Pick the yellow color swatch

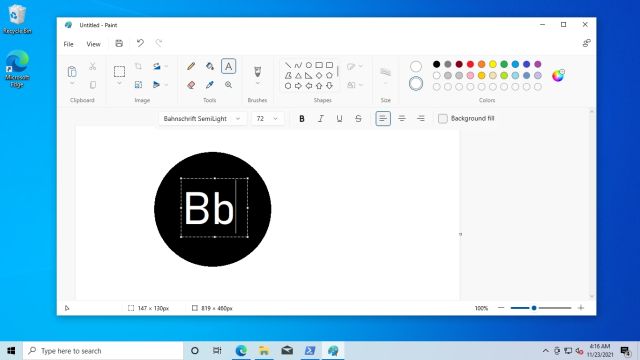[x=493, y=64]
